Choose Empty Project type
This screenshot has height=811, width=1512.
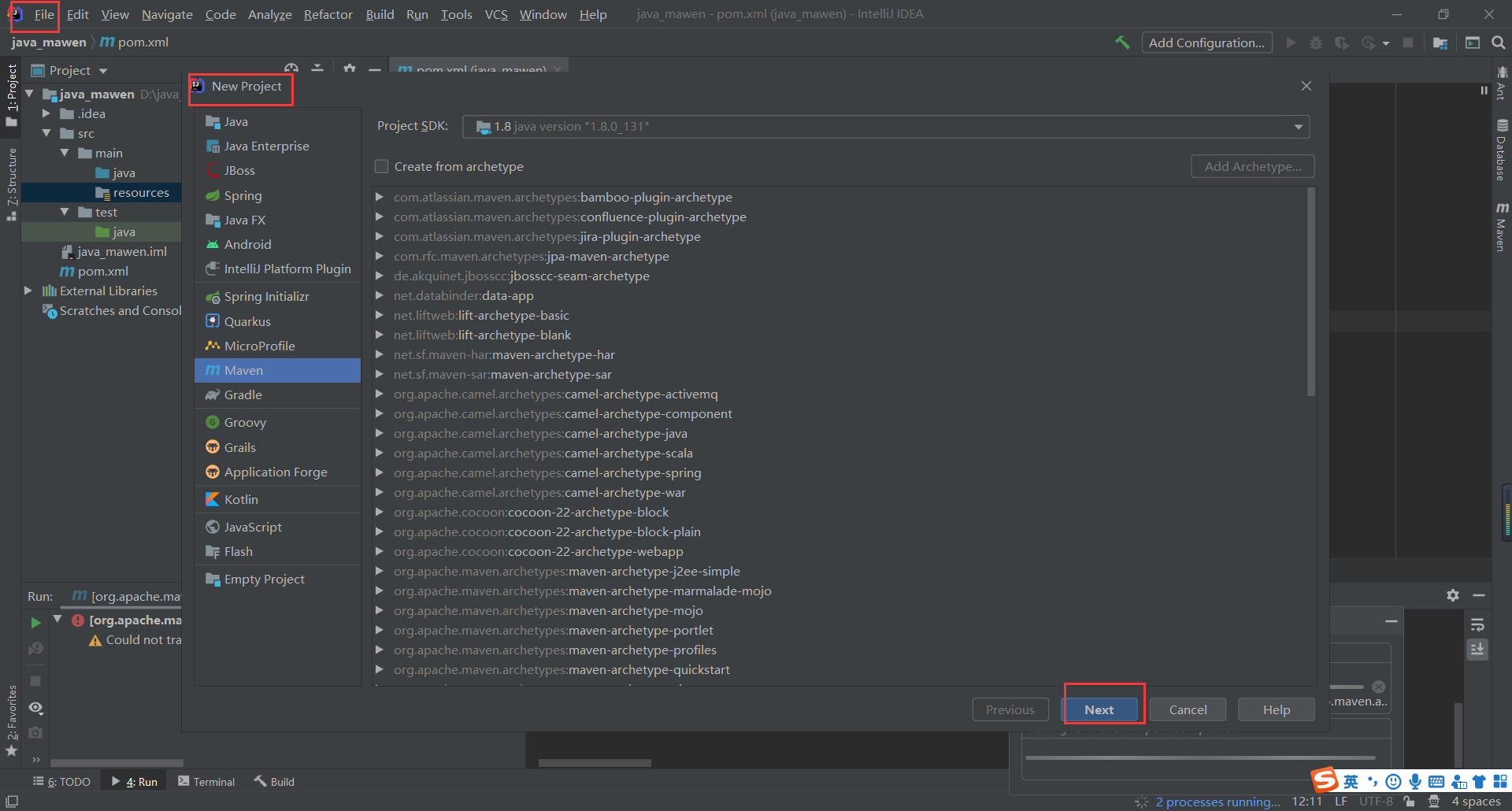[277, 579]
